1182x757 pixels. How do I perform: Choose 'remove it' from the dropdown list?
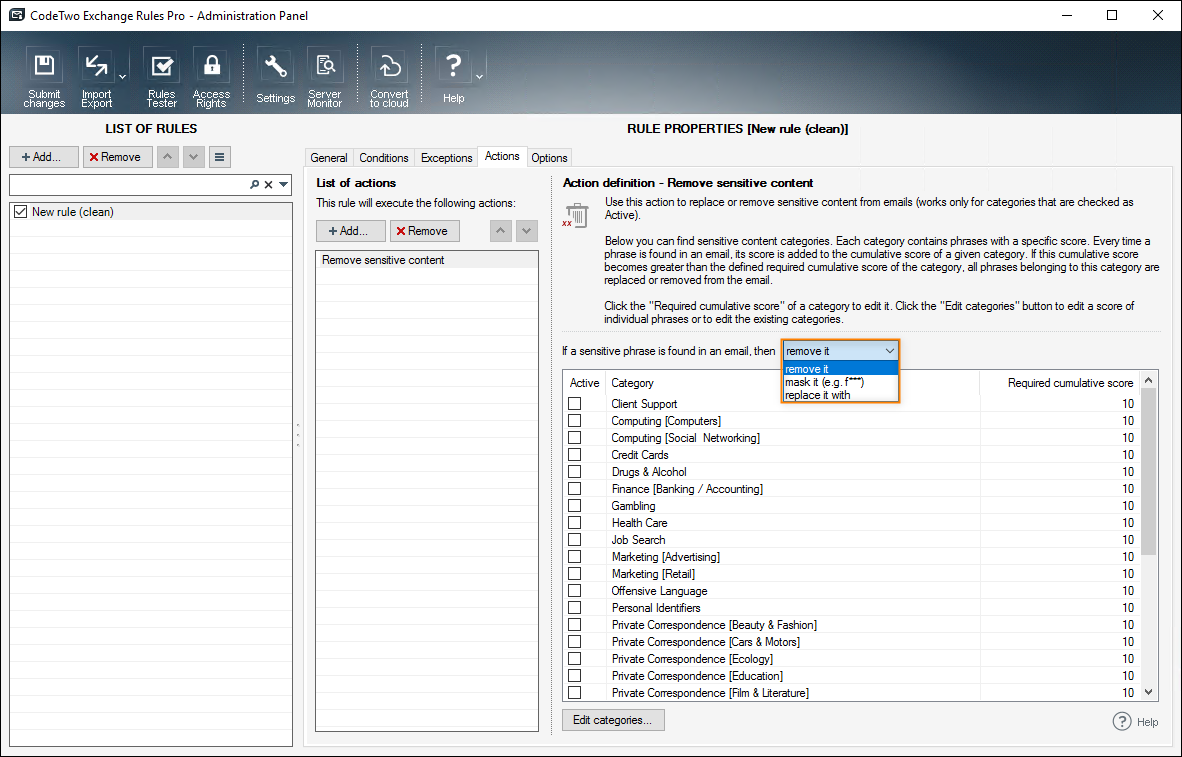[x=841, y=369]
